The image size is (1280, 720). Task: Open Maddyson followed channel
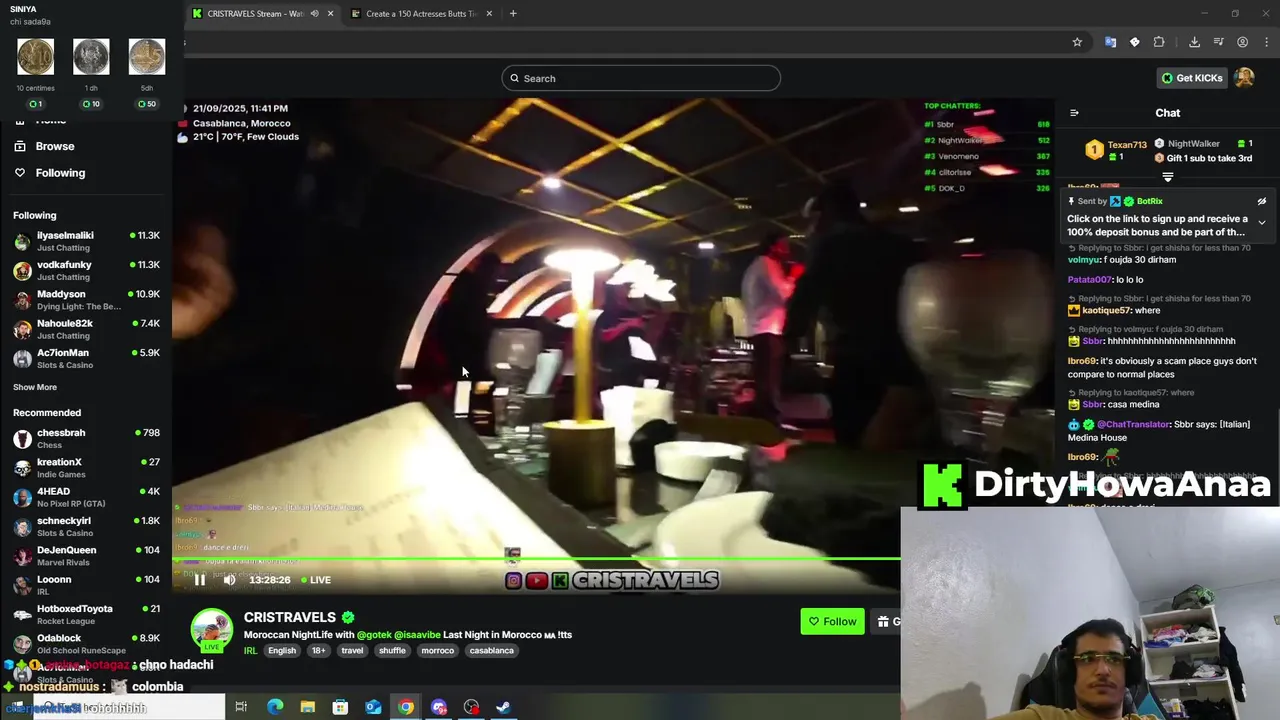(86, 300)
